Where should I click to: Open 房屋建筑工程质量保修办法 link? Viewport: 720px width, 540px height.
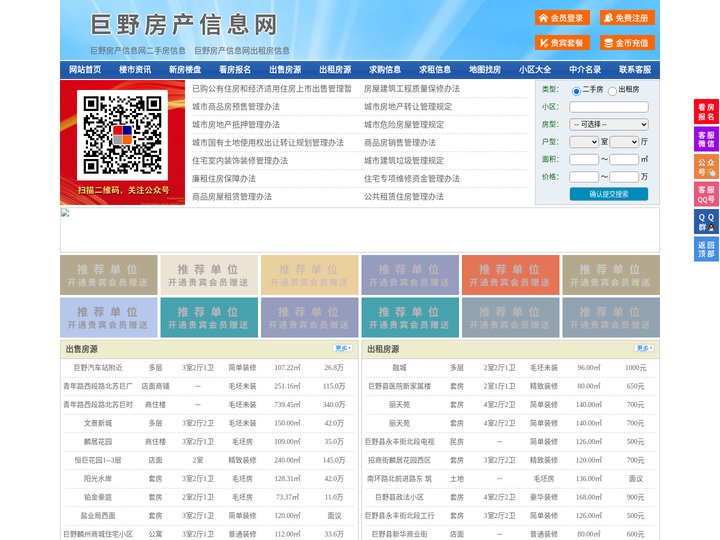click(412, 89)
